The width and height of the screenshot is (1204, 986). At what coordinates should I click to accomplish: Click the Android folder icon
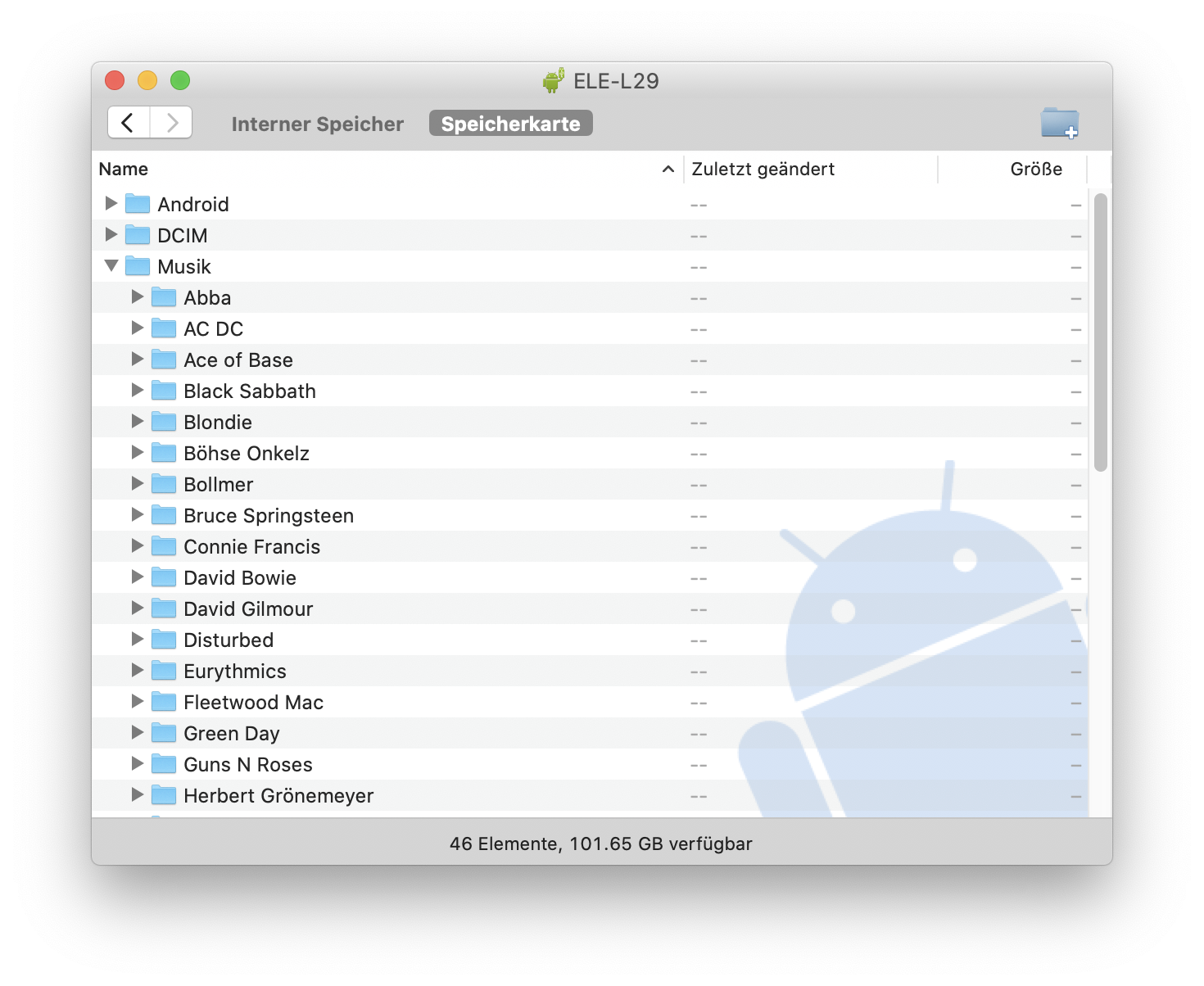138,203
